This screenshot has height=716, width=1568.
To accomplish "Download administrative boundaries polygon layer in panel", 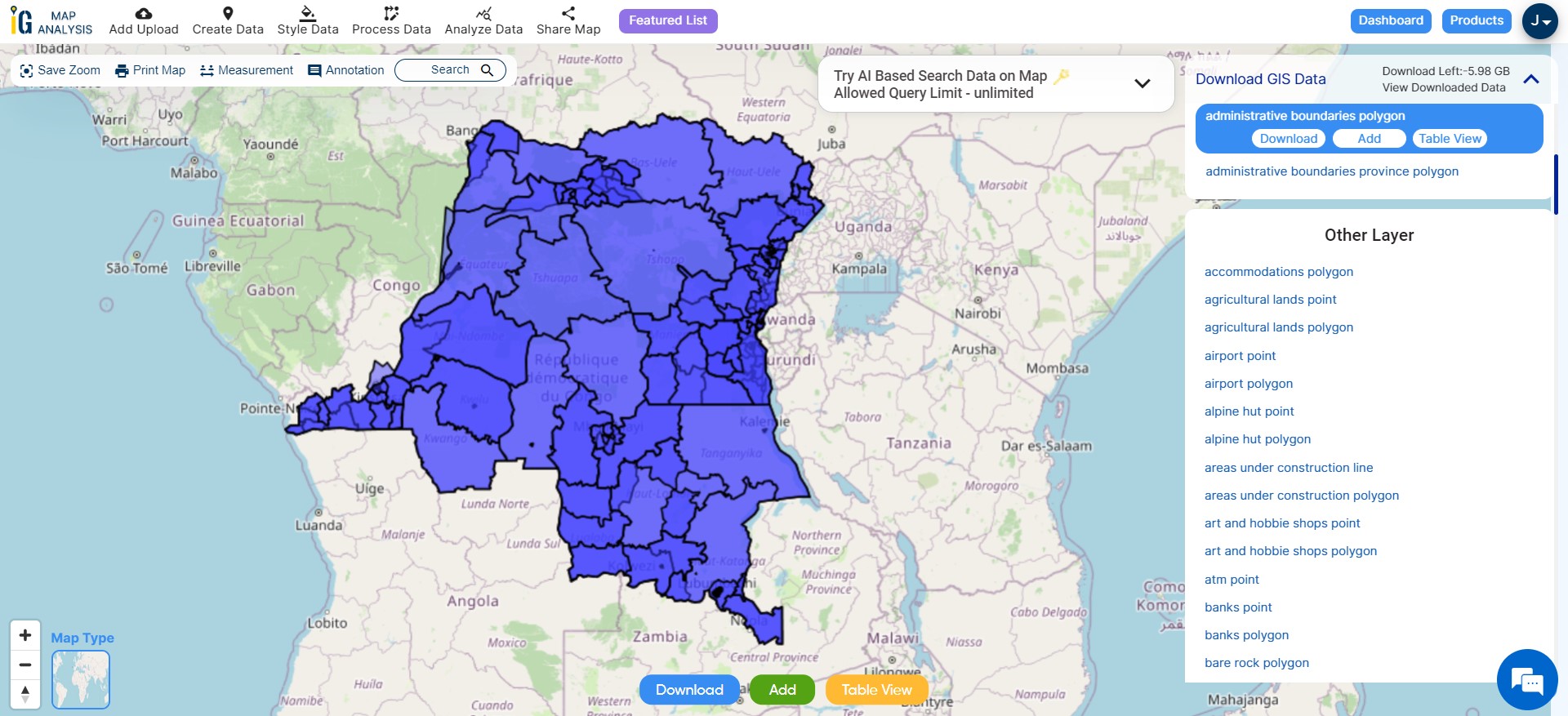I will click(1288, 139).
